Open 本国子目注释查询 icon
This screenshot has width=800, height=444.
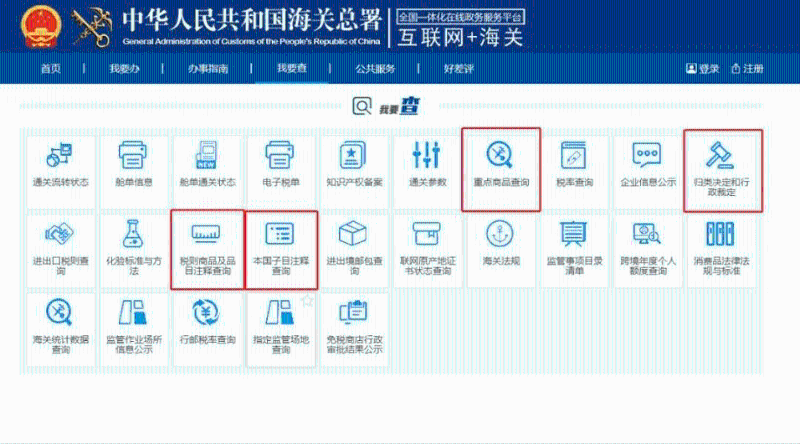click(x=280, y=234)
